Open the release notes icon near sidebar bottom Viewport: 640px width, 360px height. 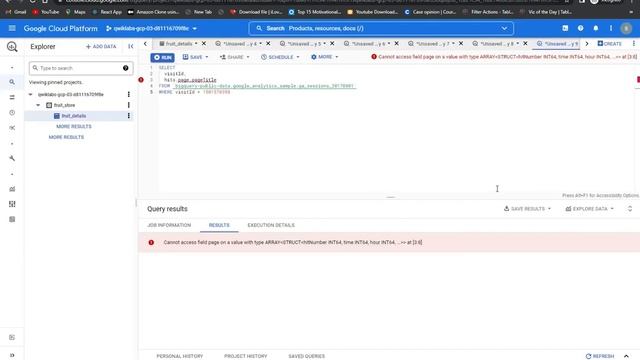12,338
